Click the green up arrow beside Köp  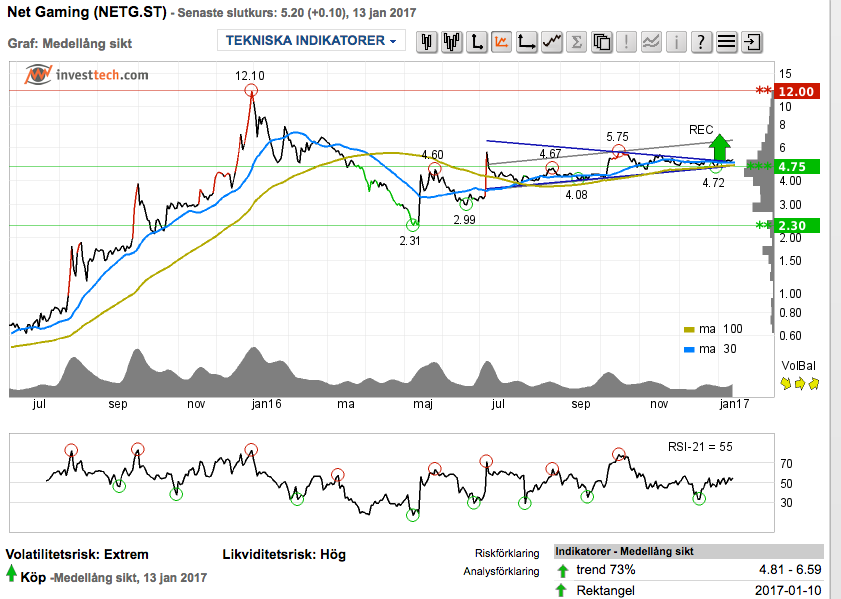11,574
